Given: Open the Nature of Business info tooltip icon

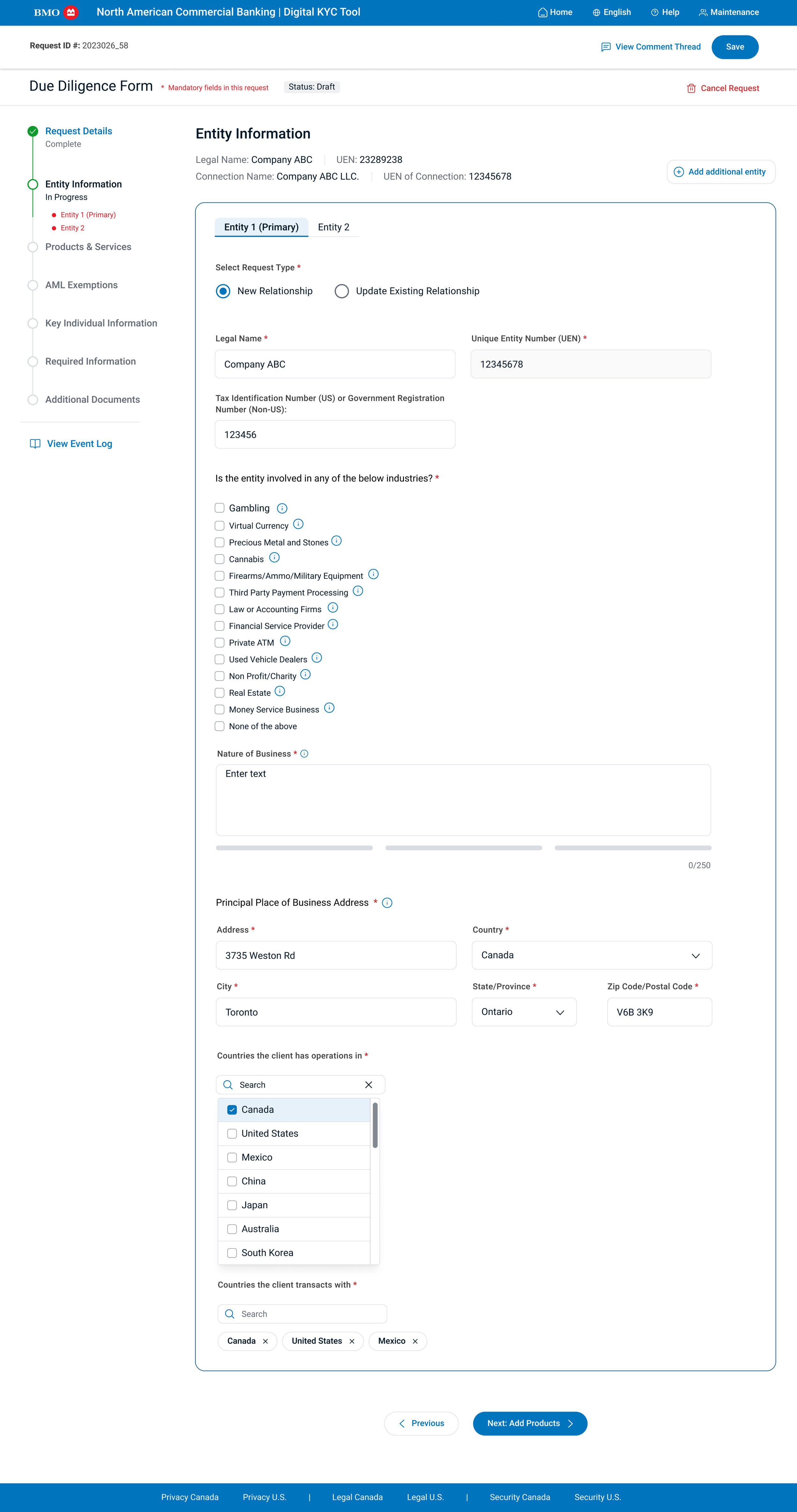Looking at the screenshot, I should [x=304, y=754].
